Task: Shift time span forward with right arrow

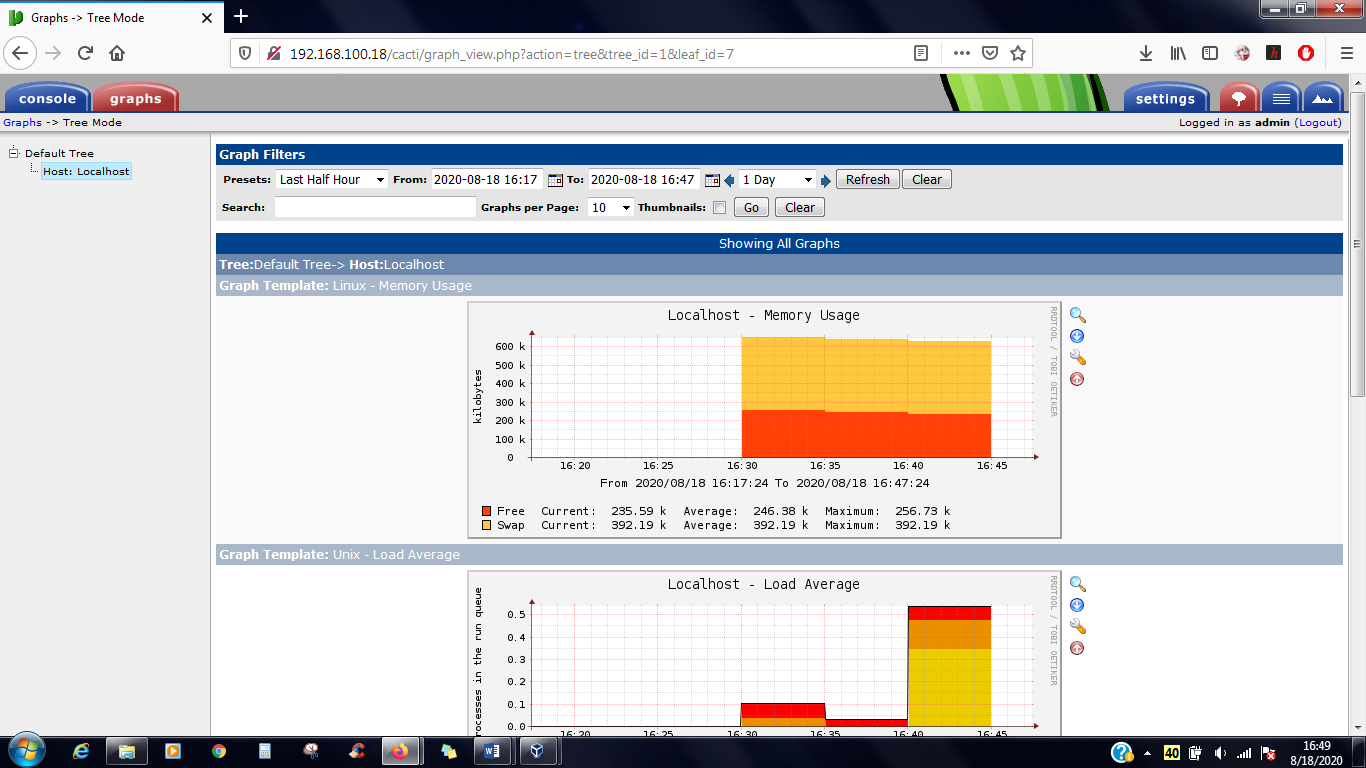Action: click(826, 180)
